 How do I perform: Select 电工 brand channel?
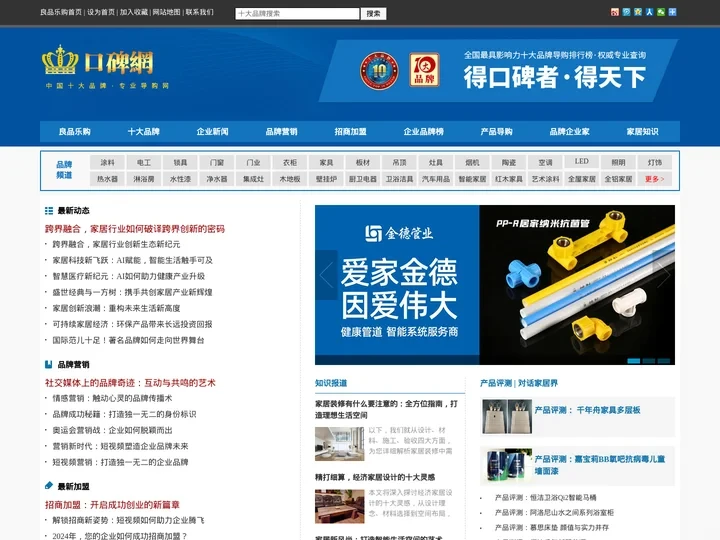pyautogui.click(x=144, y=162)
